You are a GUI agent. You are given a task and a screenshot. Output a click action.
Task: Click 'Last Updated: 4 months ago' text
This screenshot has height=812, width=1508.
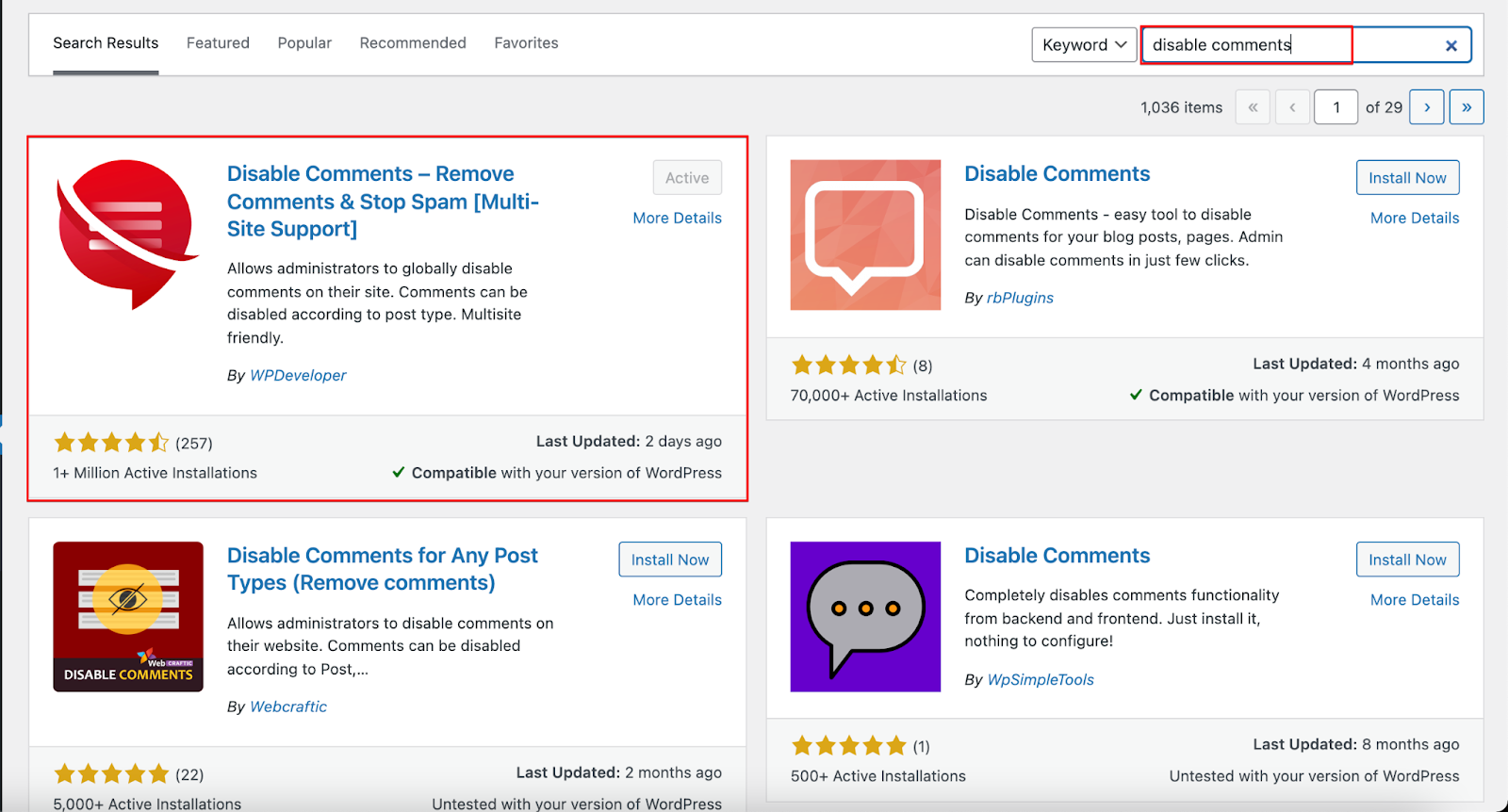point(1355,364)
